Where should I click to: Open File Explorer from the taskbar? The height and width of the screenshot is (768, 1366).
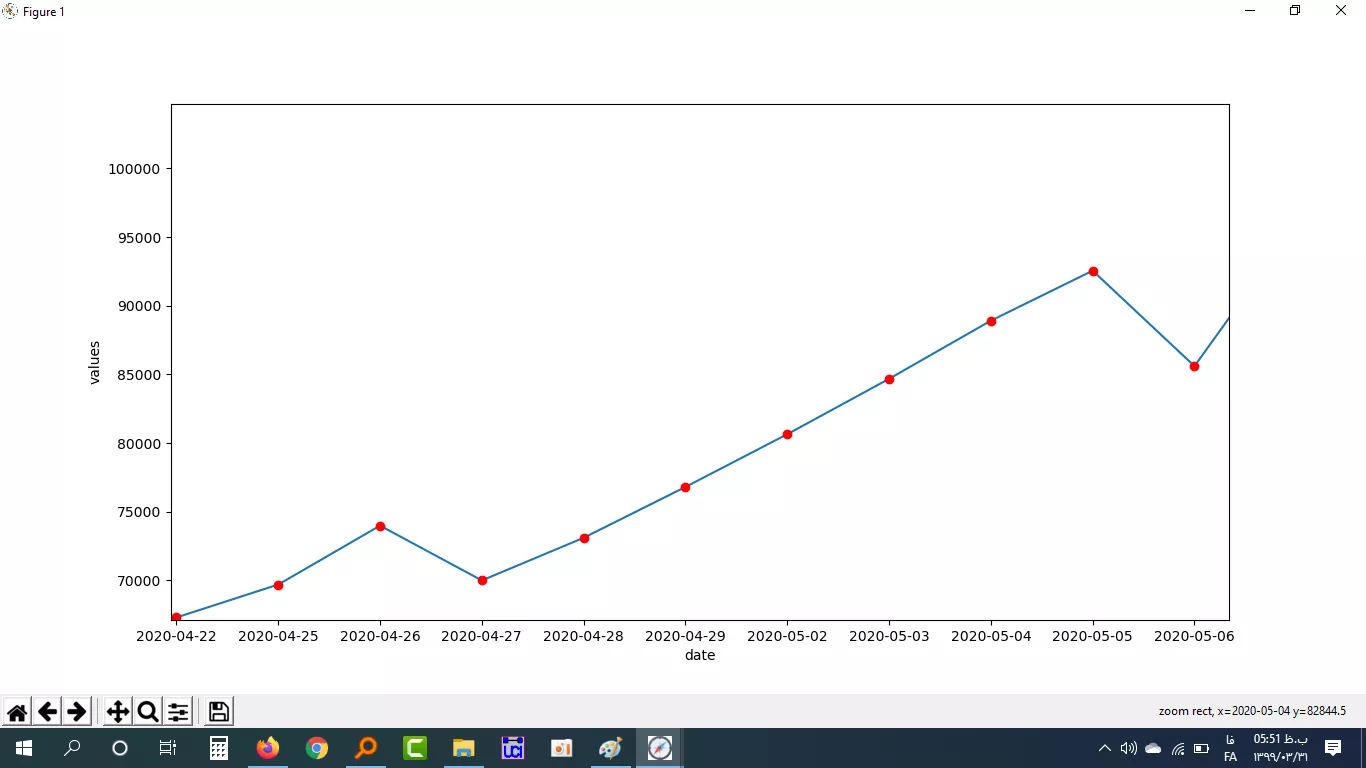pos(463,748)
